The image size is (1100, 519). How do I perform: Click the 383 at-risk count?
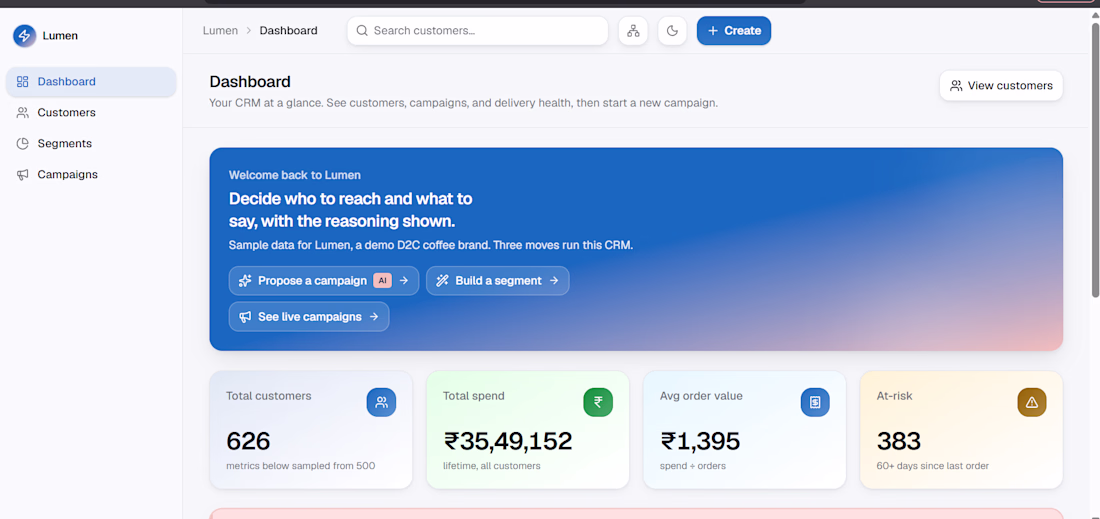pos(899,441)
